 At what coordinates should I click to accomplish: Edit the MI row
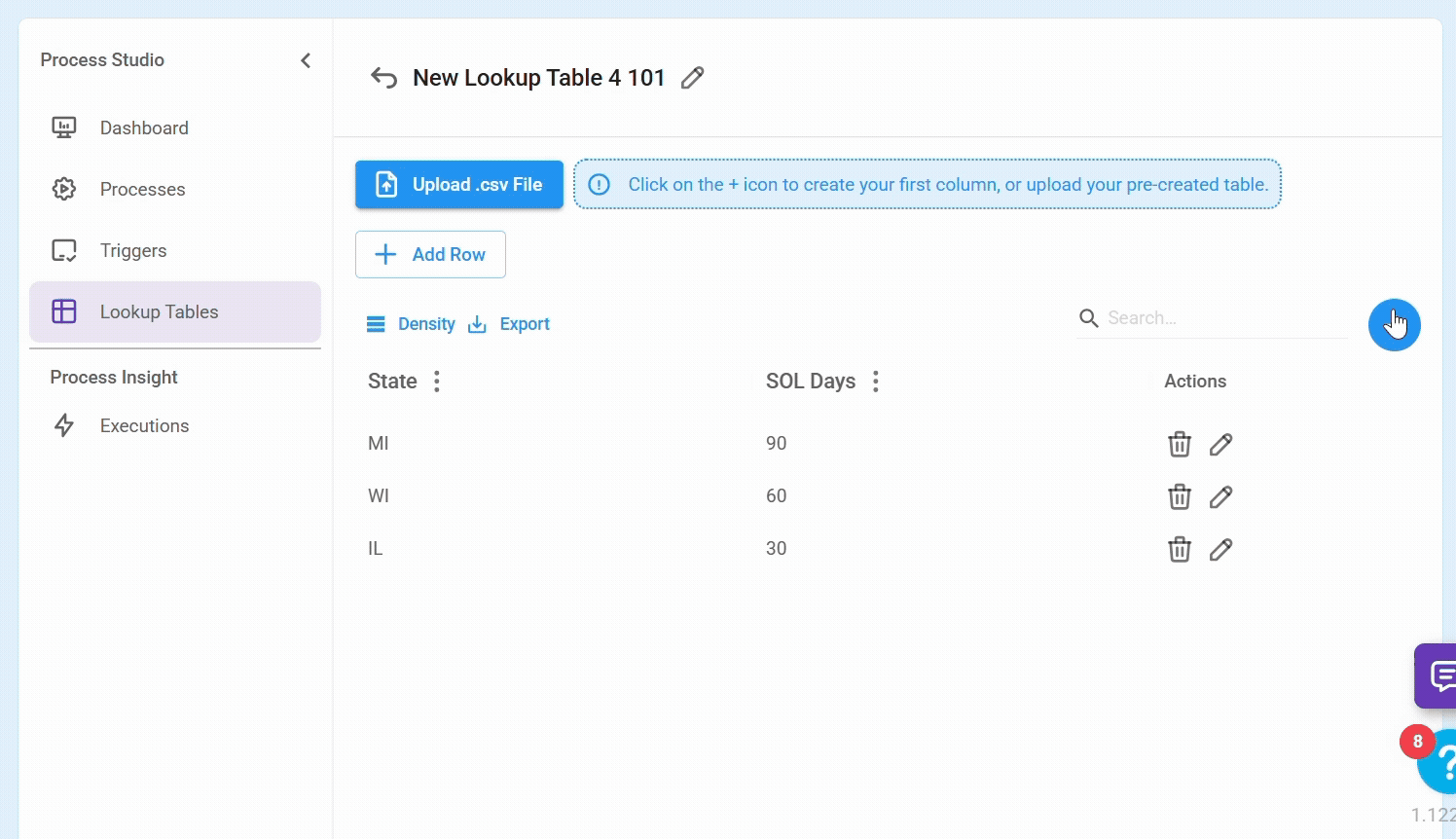coord(1220,444)
